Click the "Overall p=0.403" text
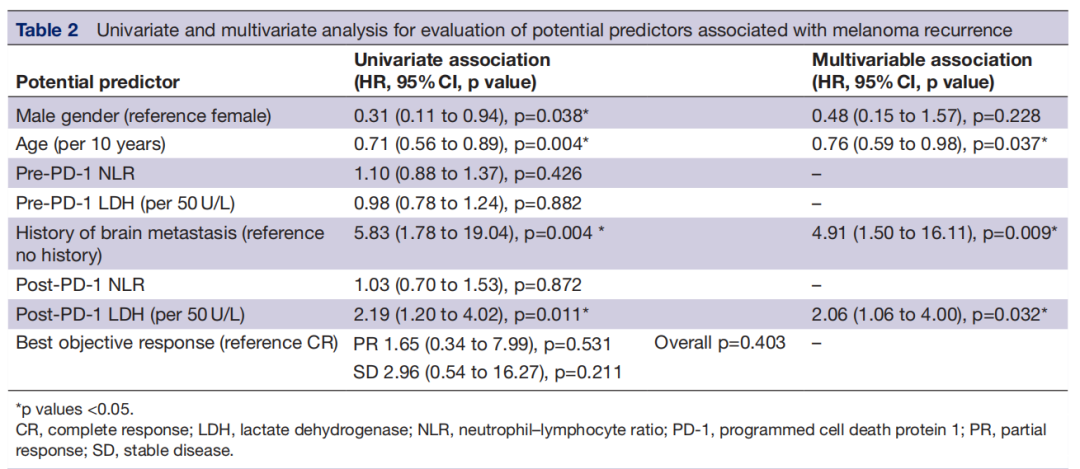Viewport: 1080px width, 469px height. (720, 344)
